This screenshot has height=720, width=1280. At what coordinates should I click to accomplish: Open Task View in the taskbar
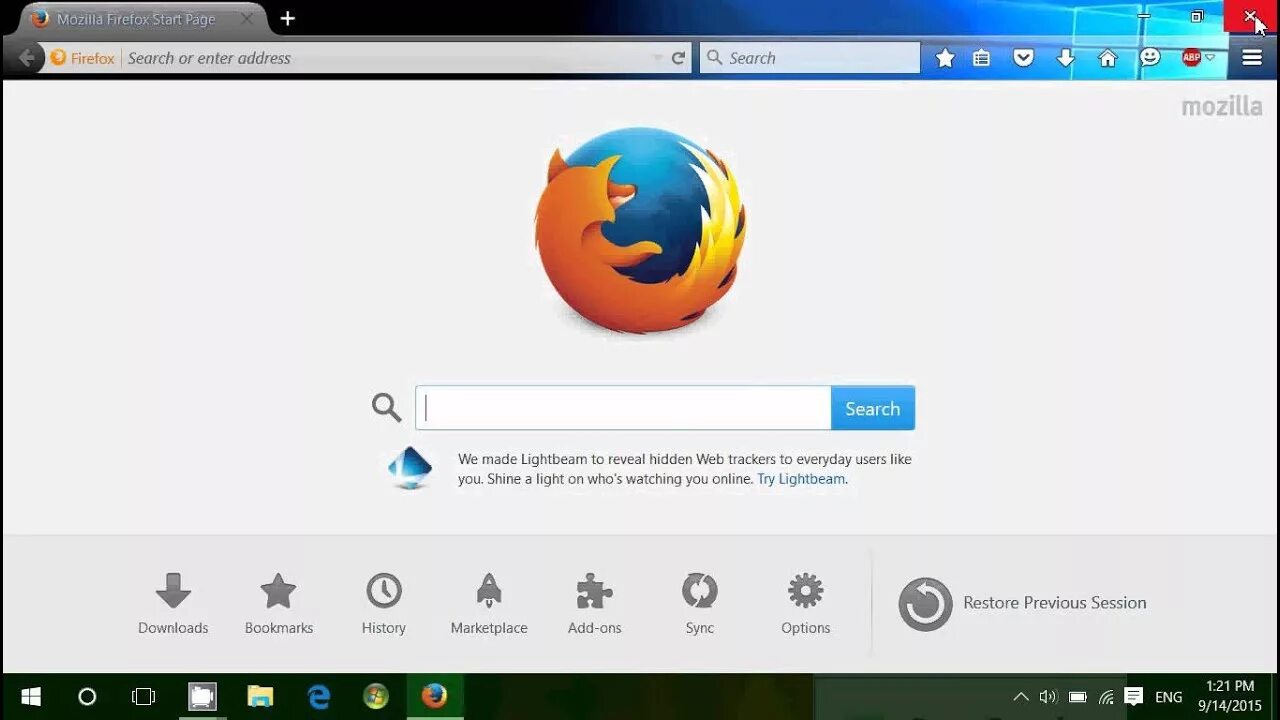144,697
